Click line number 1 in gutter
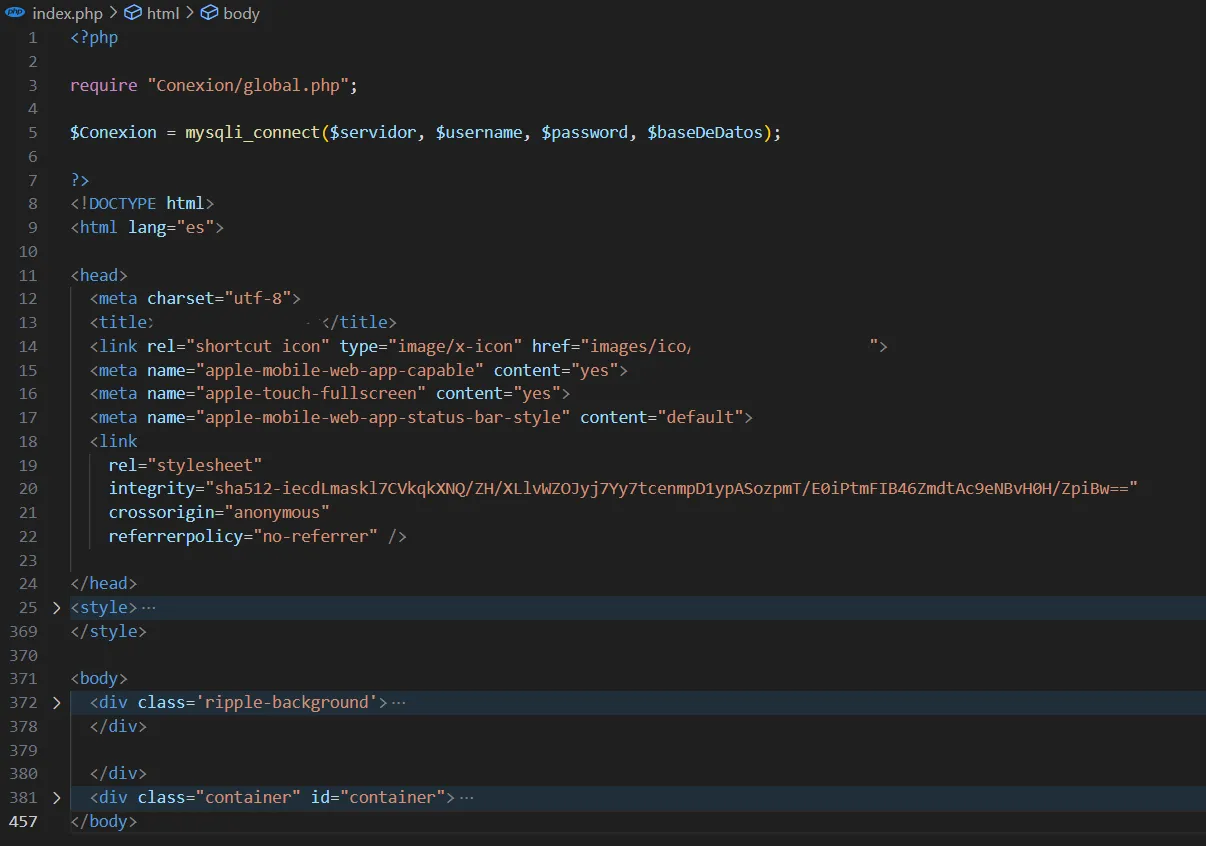Viewport: 1206px width, 846px height. point(33,37)
